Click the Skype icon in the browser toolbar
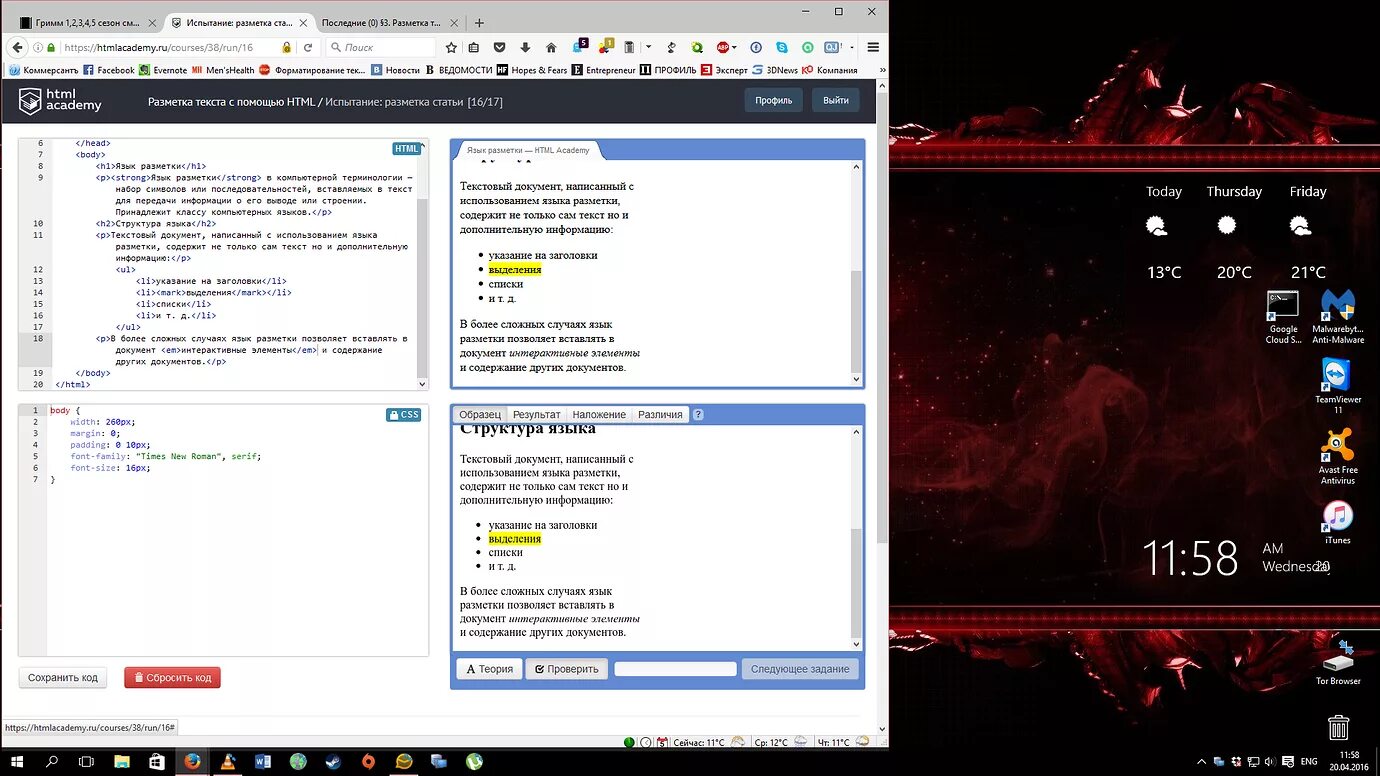 coord(781,47)
